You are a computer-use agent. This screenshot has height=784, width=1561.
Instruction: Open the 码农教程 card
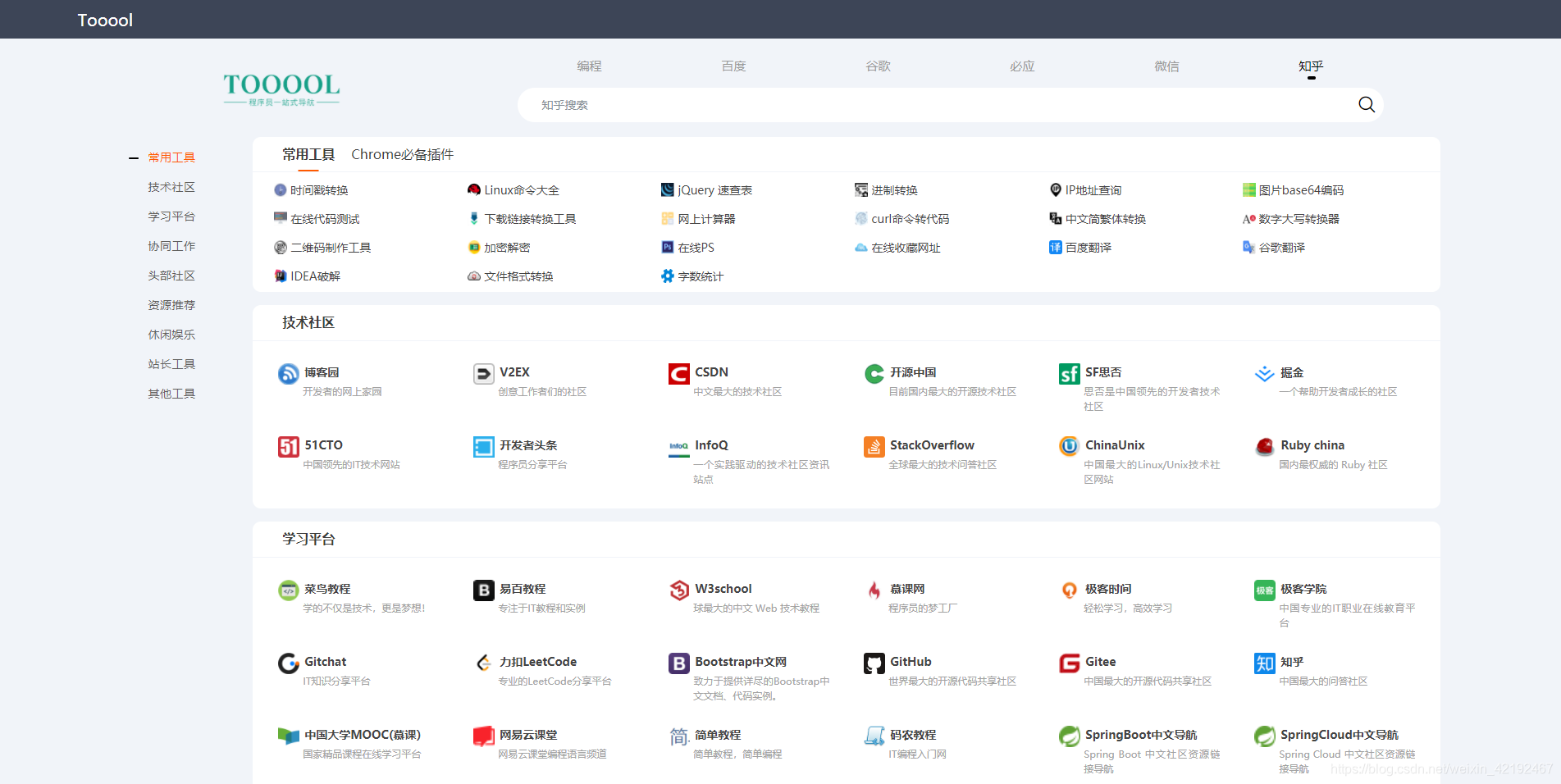coord(906,743)
